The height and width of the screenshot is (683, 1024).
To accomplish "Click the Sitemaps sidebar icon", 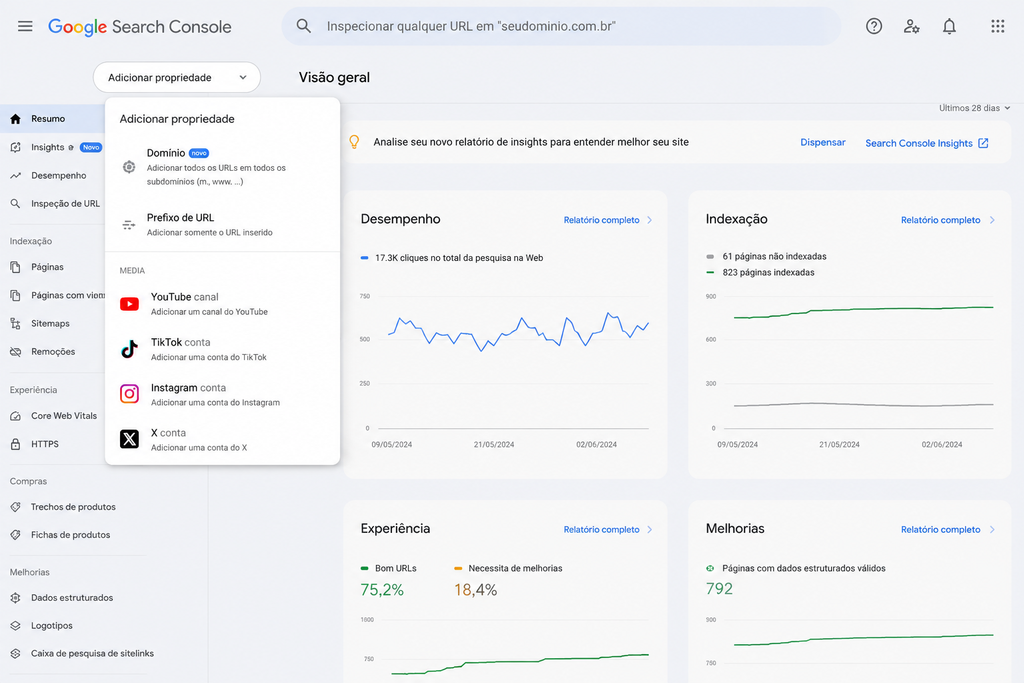I will [16, 323].
